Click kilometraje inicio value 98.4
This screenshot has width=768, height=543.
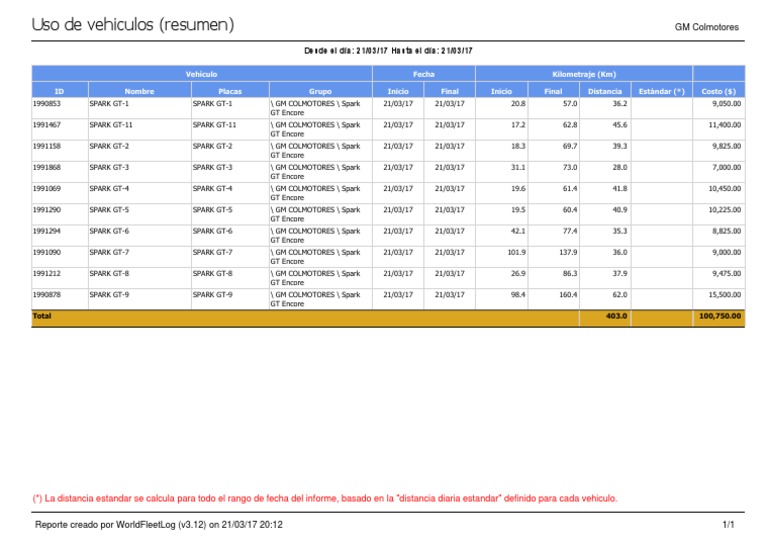[x=518, y=294]
